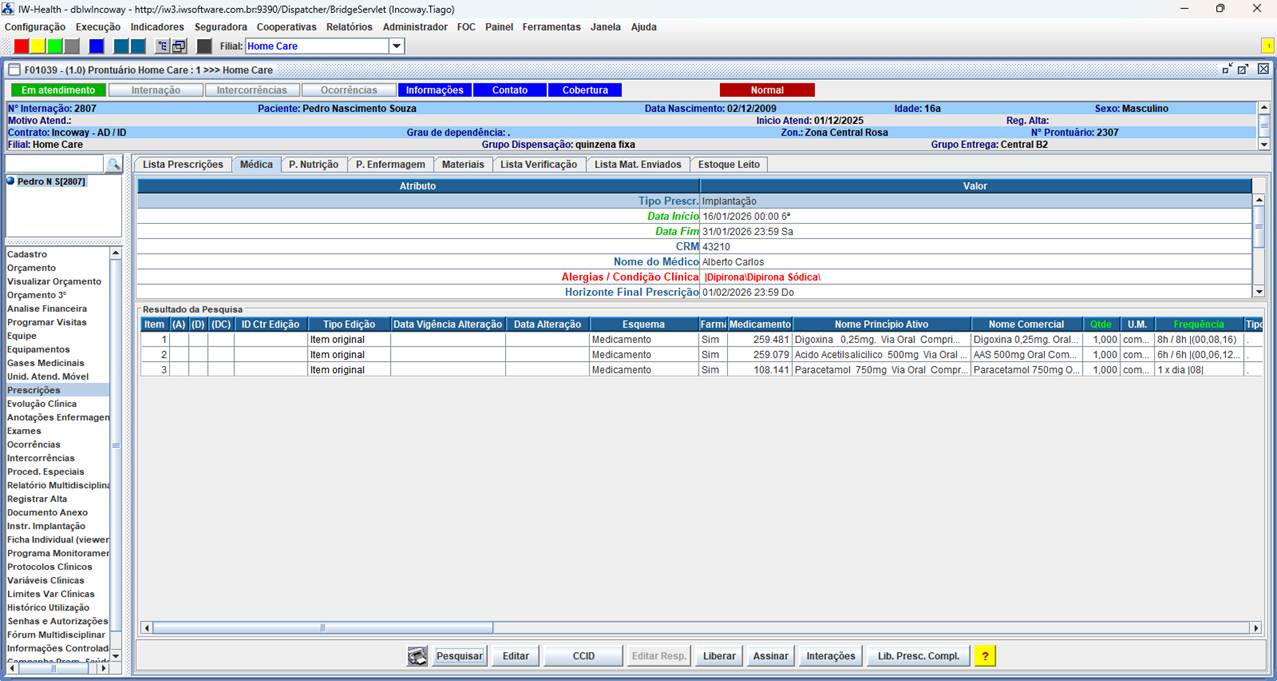Image resolution: width=1277 pixels, height=681 pixels.
Task: Click the Assinar button
Action: pos(770,656)
